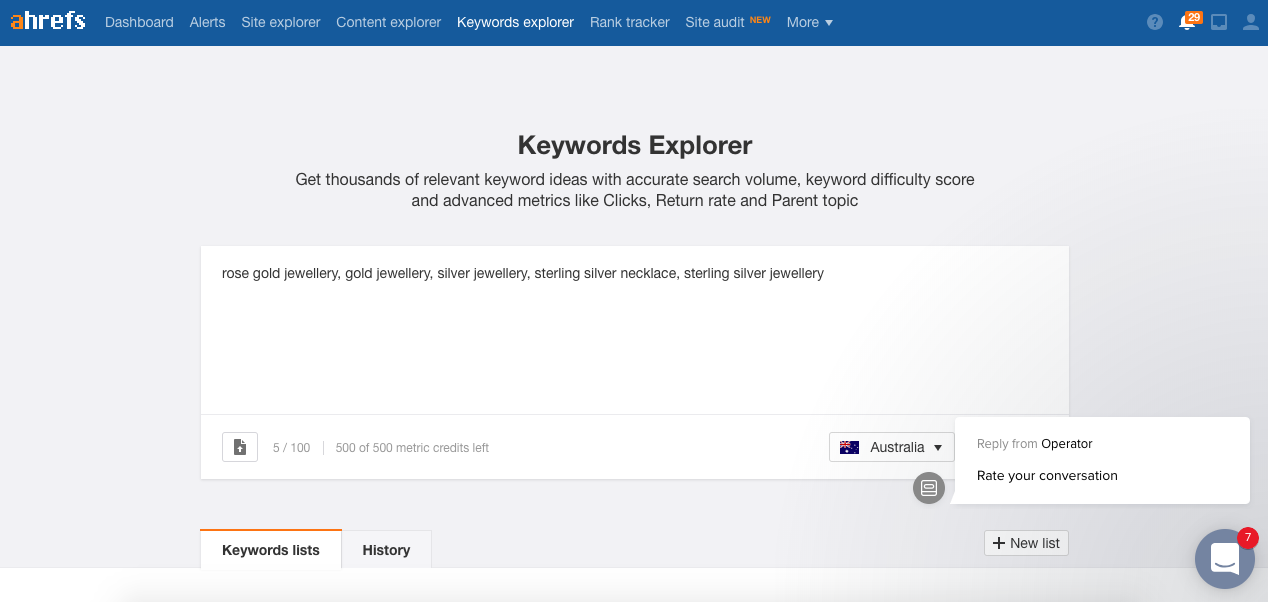
Task: Expand the More menu
Action: (810, 22)
